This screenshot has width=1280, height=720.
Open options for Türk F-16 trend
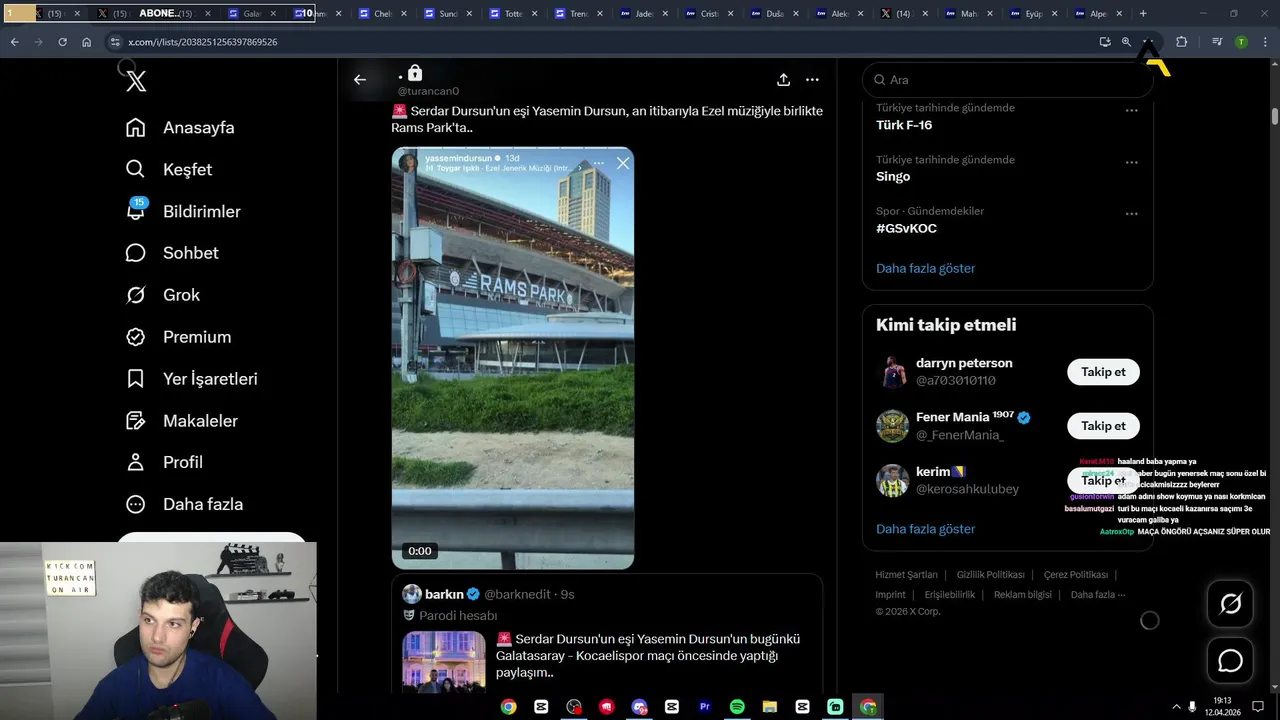pyautogui.click(x=1132, y=111)
